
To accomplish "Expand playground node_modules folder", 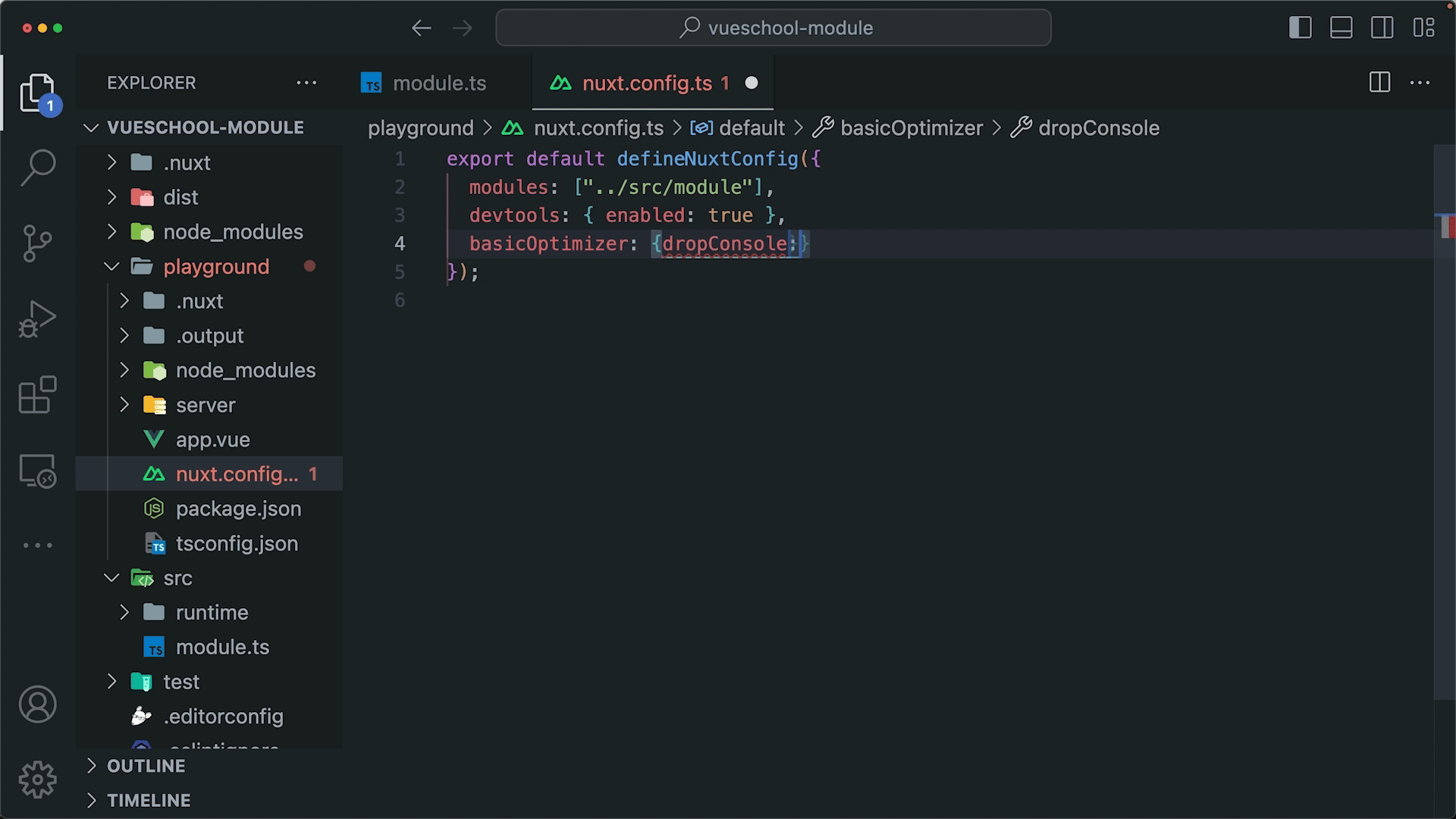I will [x=209, y=370].
